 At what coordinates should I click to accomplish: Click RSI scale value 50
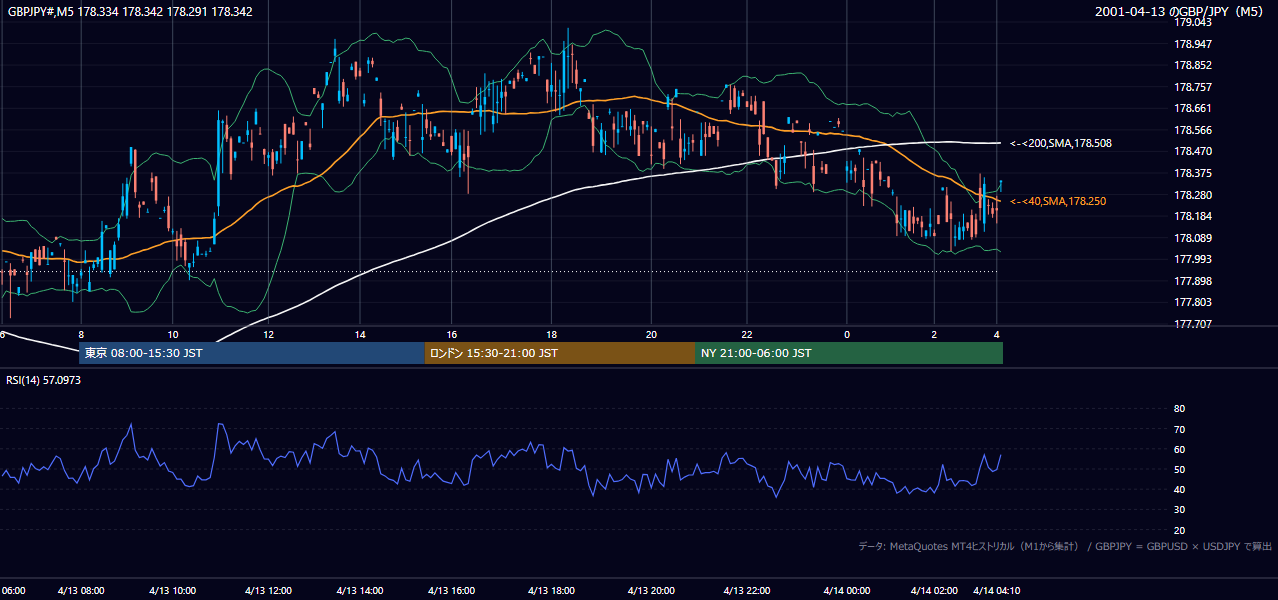click(1179, 469)
